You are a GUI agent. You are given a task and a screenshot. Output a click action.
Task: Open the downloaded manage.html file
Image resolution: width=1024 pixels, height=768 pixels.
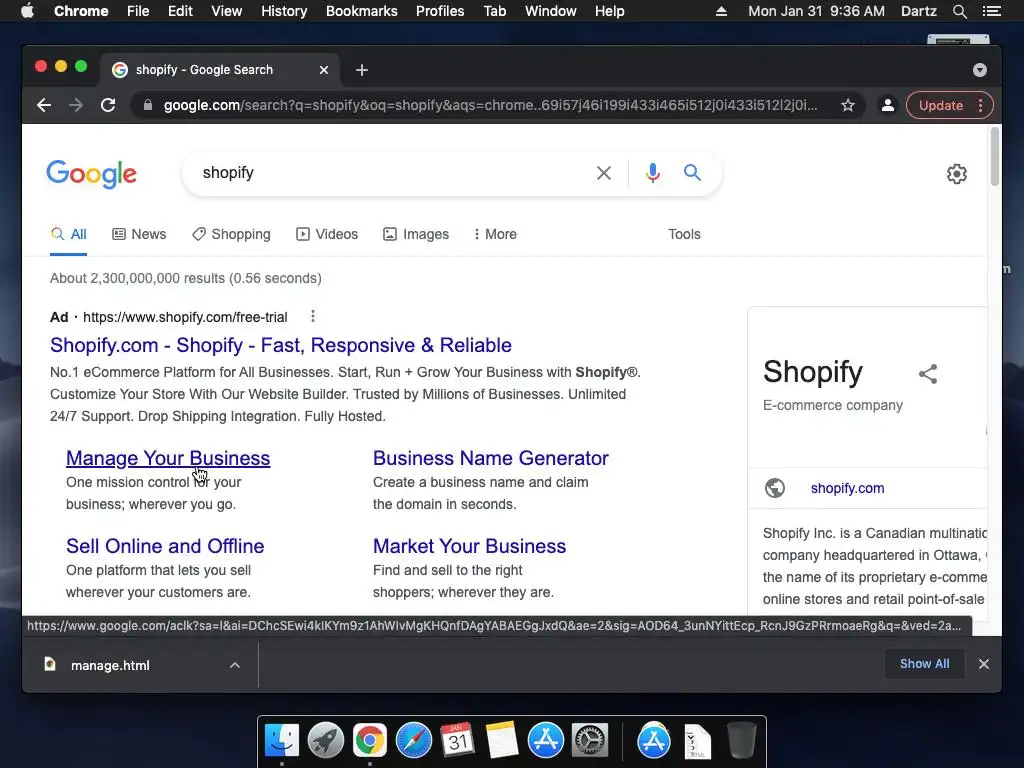[110, 665]
